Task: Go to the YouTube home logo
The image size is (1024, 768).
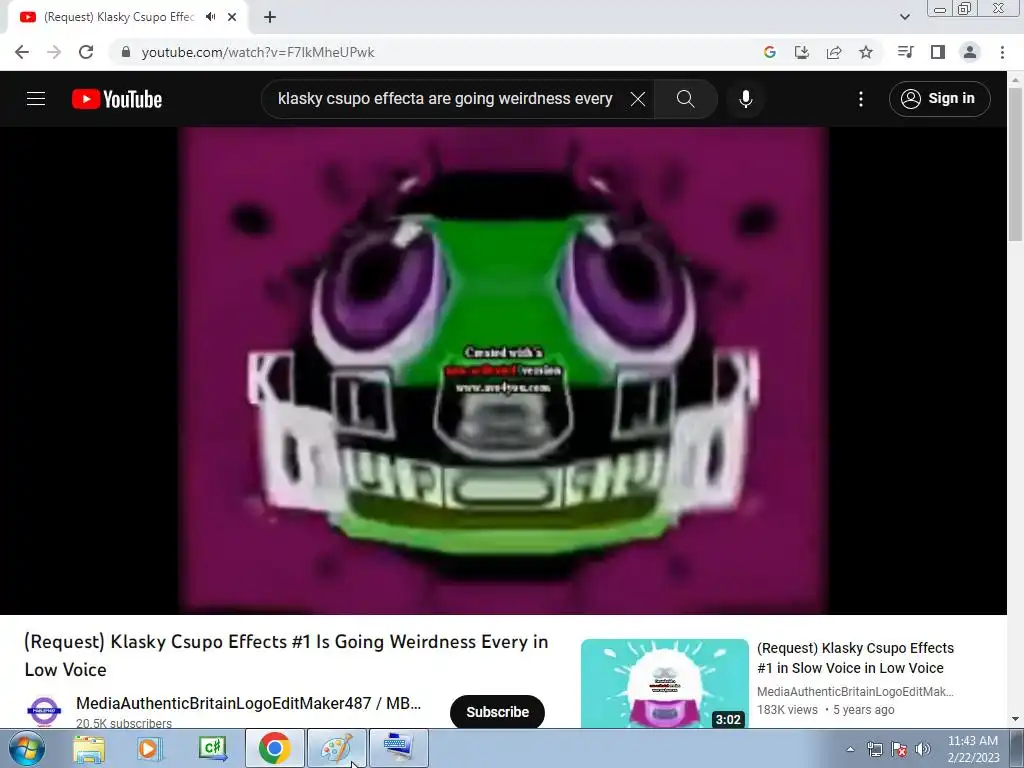Action: point(117,99)
